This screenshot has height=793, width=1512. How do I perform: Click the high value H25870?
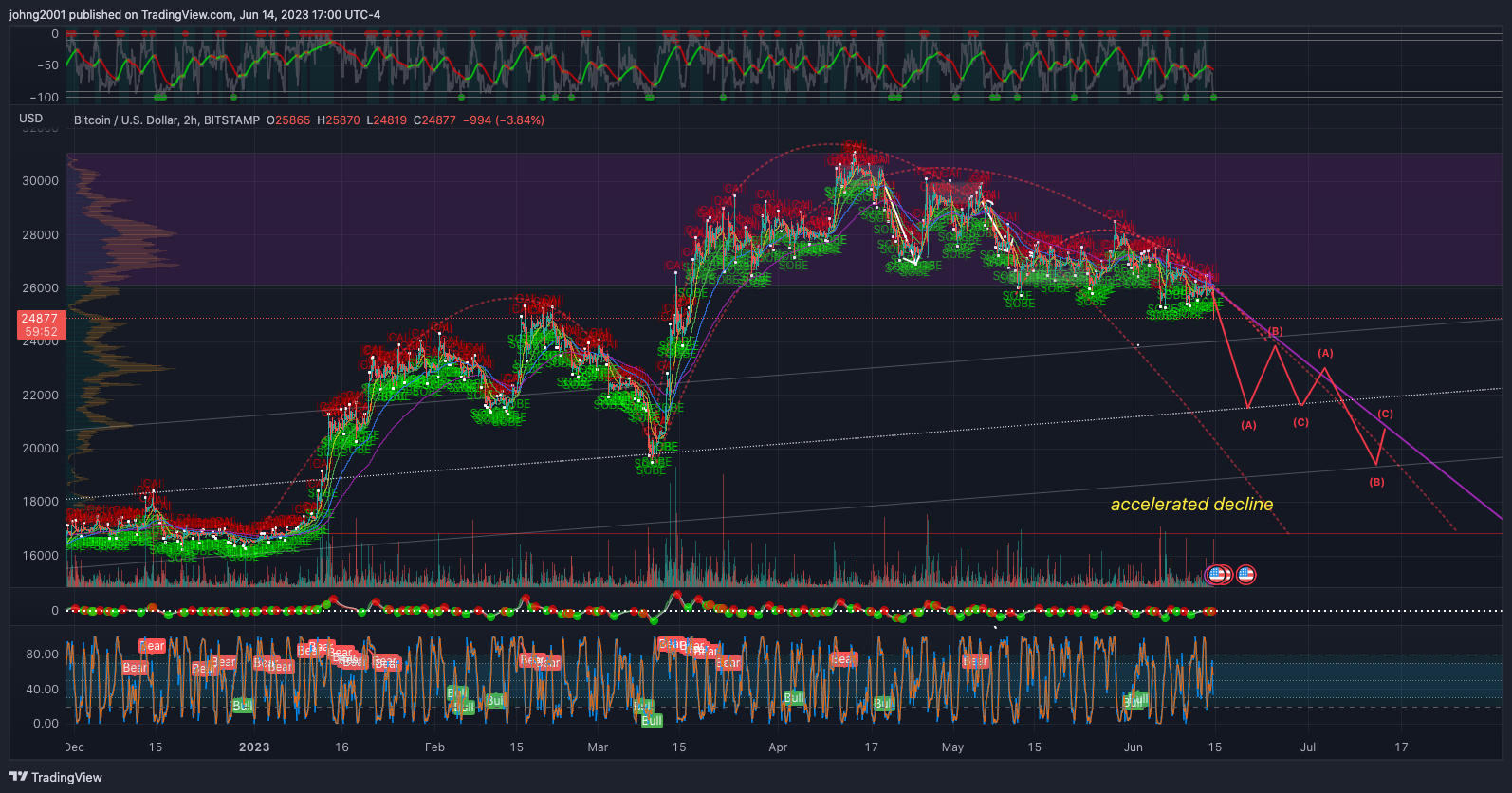click(339, 120)
